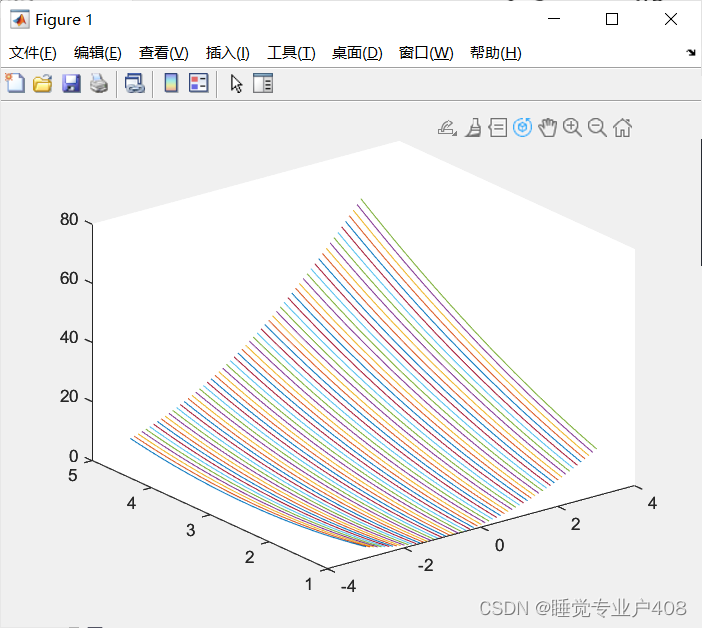702x628 pixels.
Task: Open the 窗口(W) menu
Action: point(426,53)
